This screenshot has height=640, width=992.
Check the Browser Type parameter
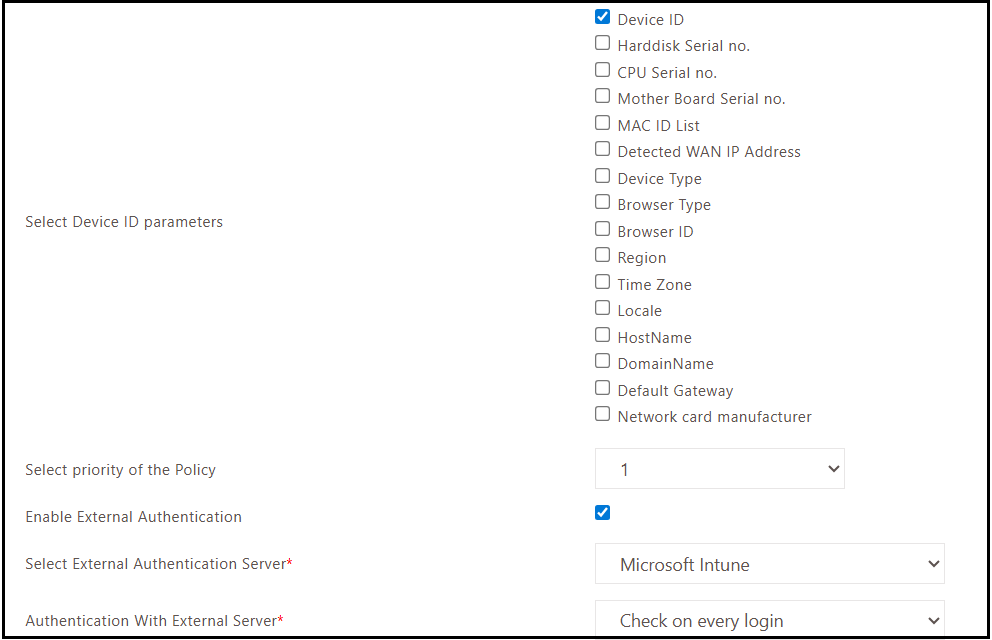[602, 202]
